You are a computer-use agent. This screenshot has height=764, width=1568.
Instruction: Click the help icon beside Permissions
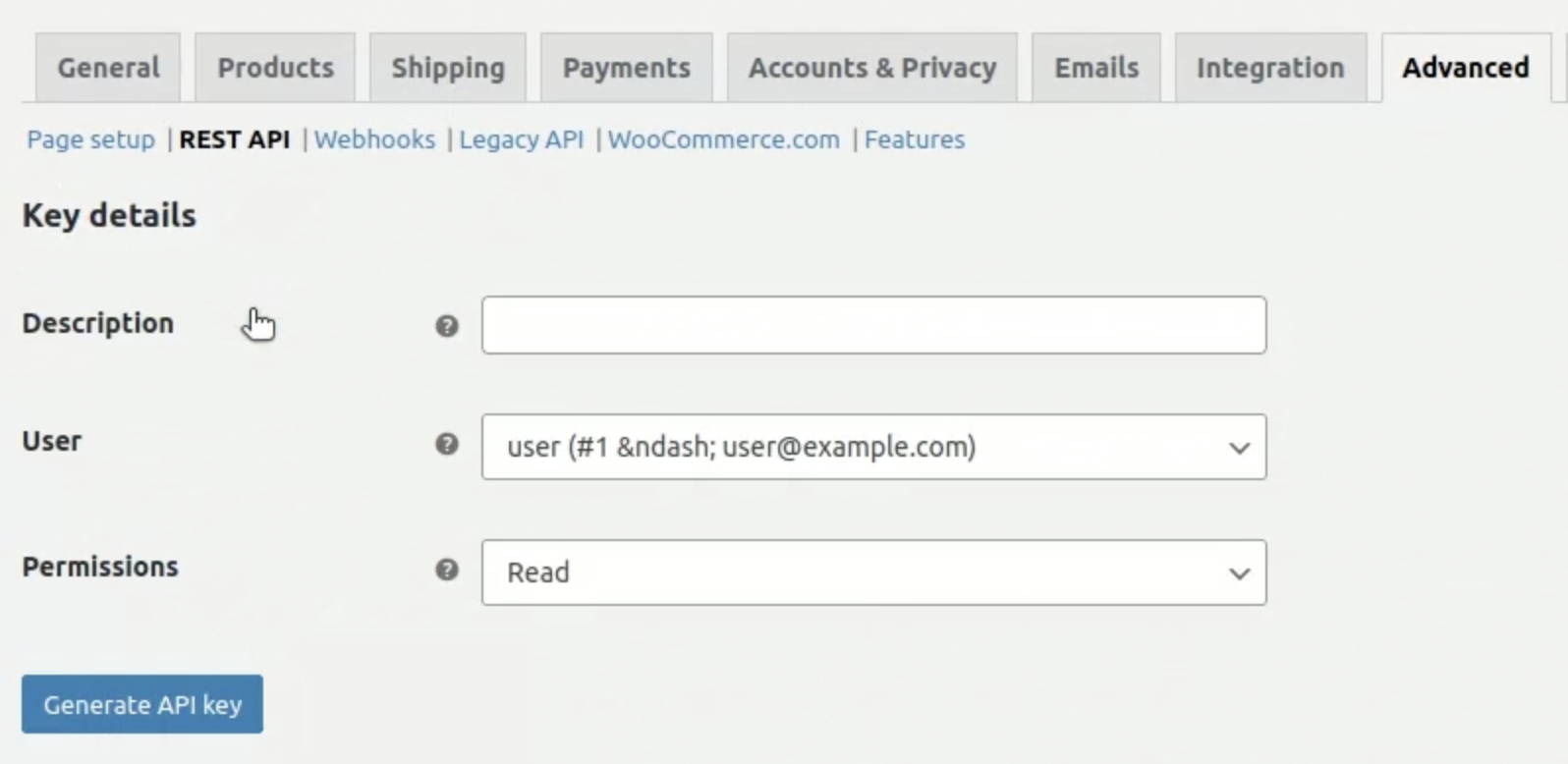click(447, 570)
